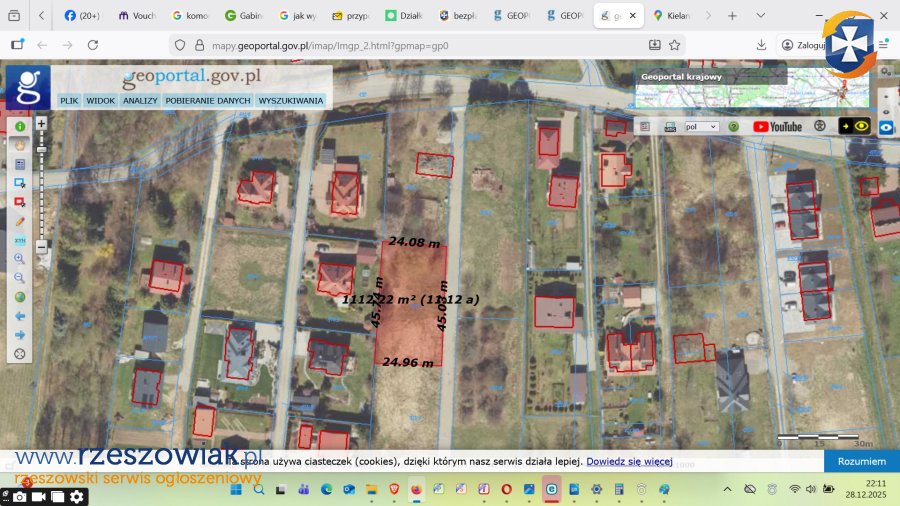Expand the browser tab list chevron
This screenshot has width=900, height=506.
click(x=708, y=16)
